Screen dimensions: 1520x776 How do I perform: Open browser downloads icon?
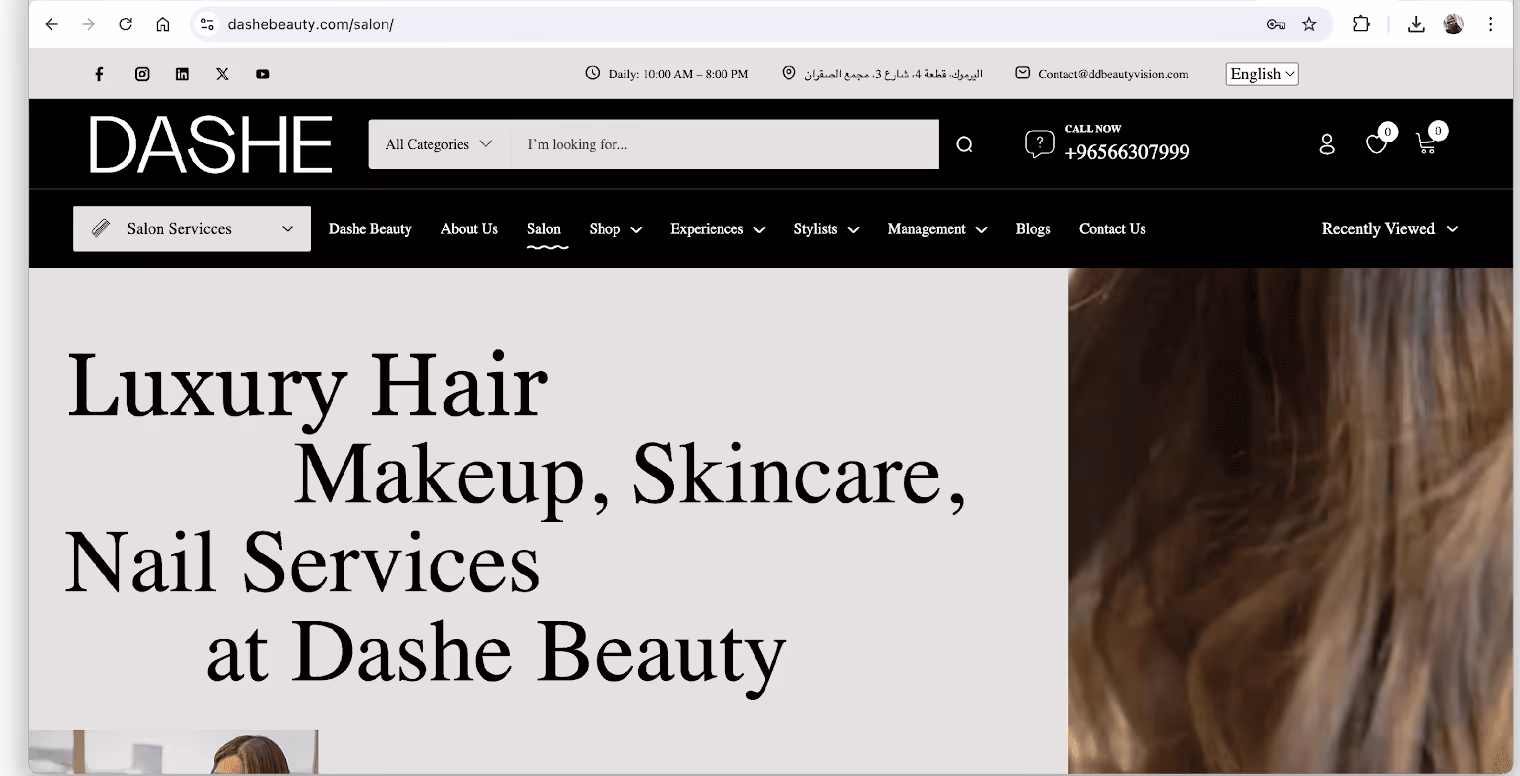pos(1416,24)
